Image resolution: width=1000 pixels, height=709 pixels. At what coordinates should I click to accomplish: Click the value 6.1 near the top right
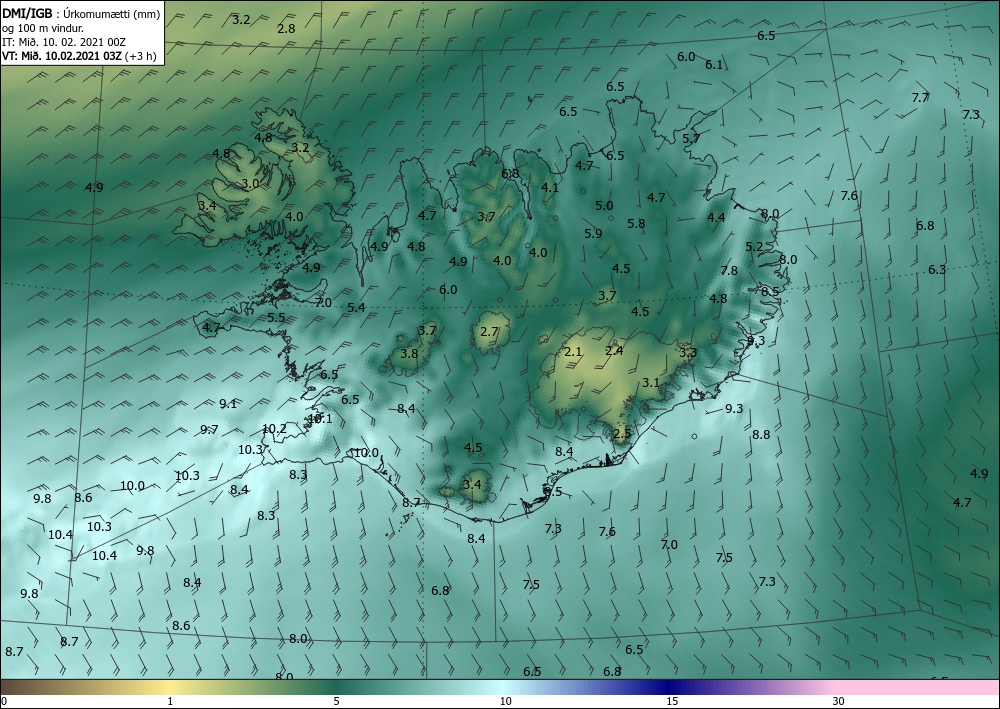(x=714, y=65)
